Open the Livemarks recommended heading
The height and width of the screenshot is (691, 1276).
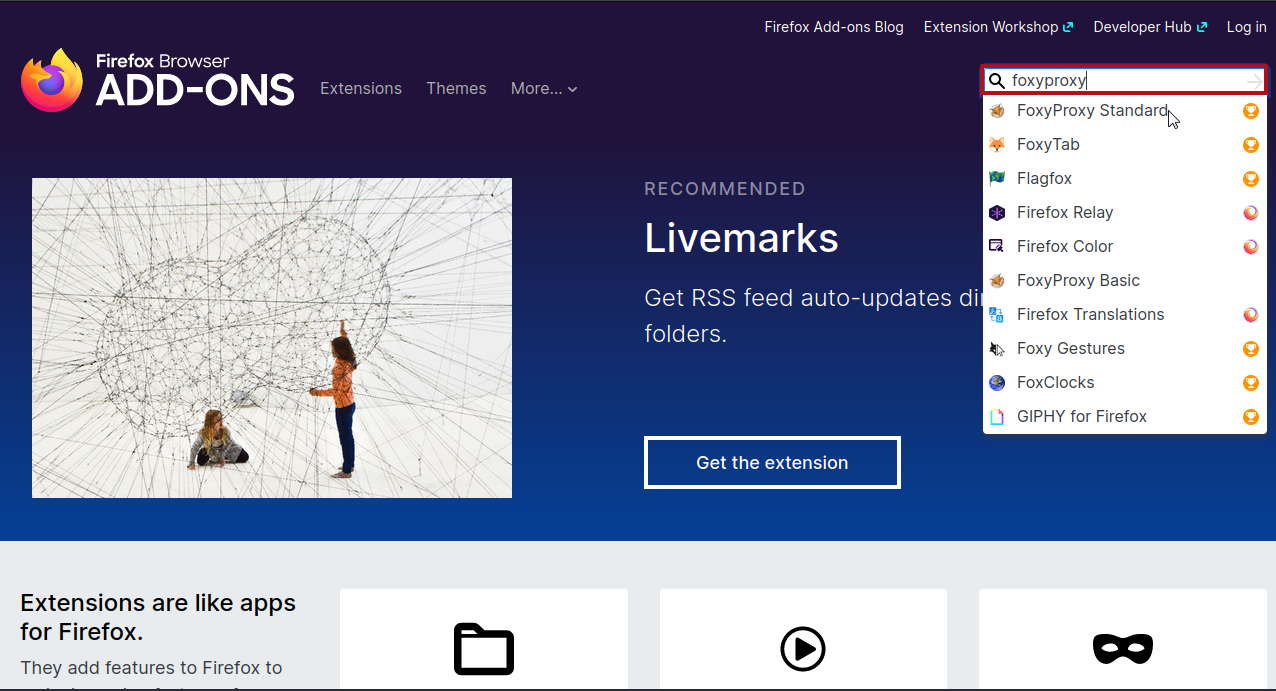(x=741, y=238)
